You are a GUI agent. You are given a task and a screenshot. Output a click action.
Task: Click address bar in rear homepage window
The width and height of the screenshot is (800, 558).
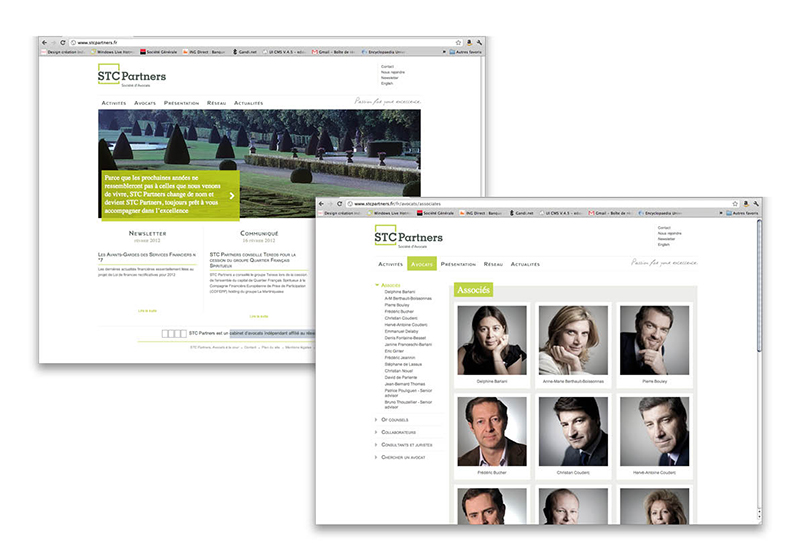pyautogui.click(x=266, y=43)
